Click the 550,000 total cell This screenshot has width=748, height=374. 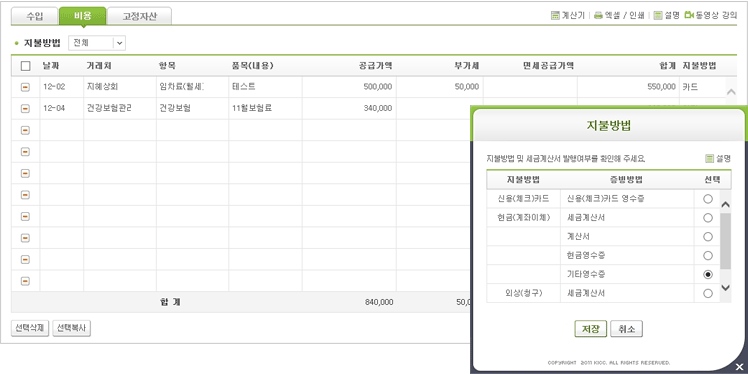point(627,87)
